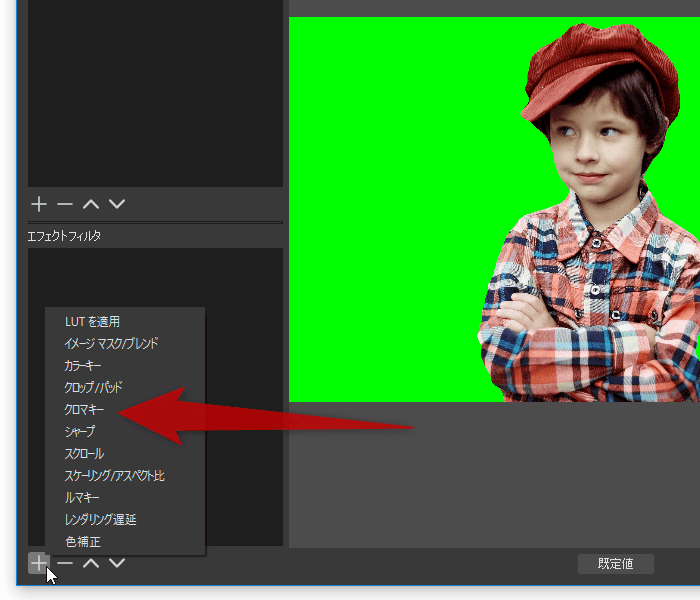Screen dimensions: 700x600
Task: Click the up arrow under the upper filter list
Action: click(91, 204)
